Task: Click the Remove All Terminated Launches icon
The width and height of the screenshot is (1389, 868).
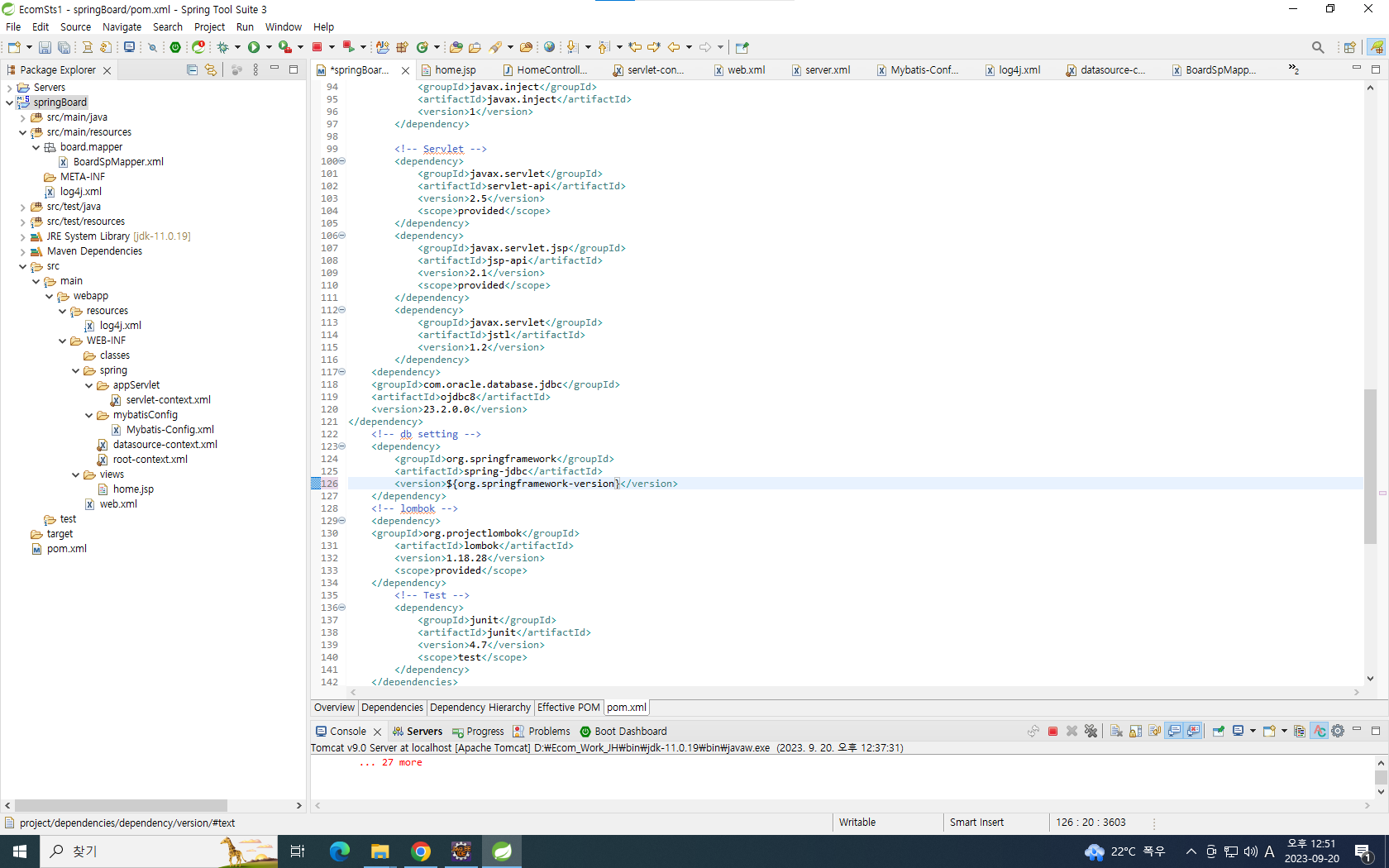Action: click(x=1091, y=731)
